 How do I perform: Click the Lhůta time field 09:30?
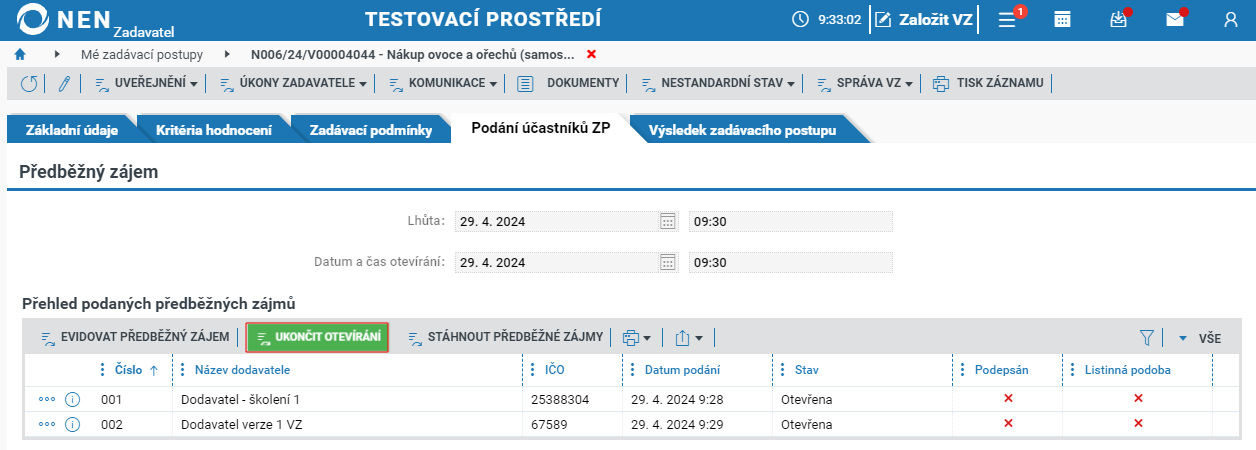pyautogui.click(x=790, y=221)
